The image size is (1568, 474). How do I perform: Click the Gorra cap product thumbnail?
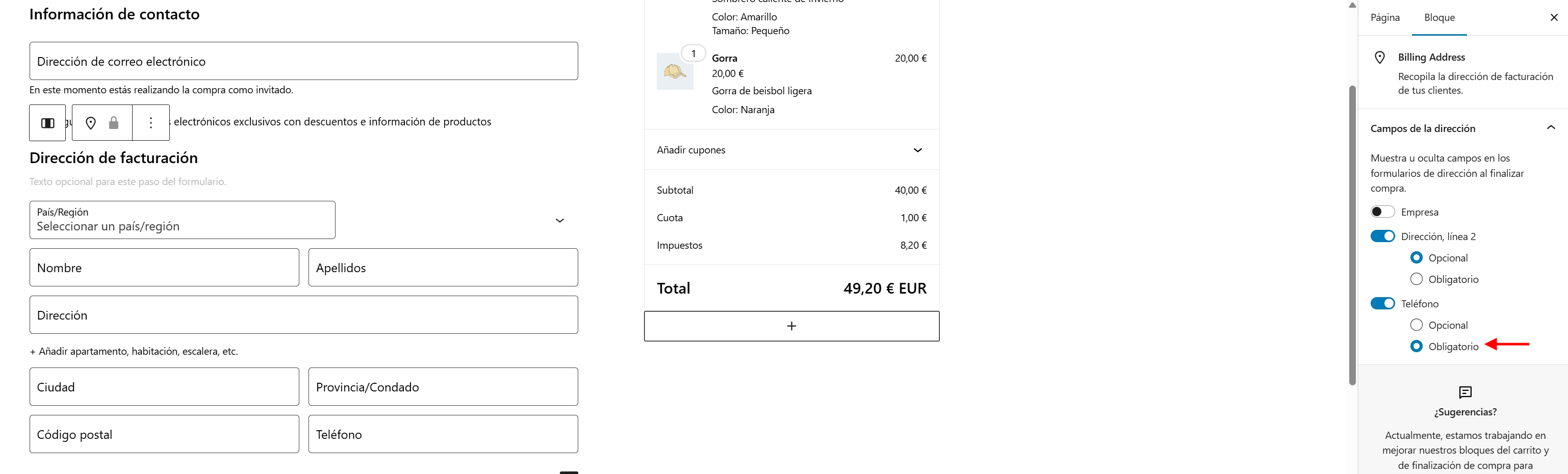point(675,72)
